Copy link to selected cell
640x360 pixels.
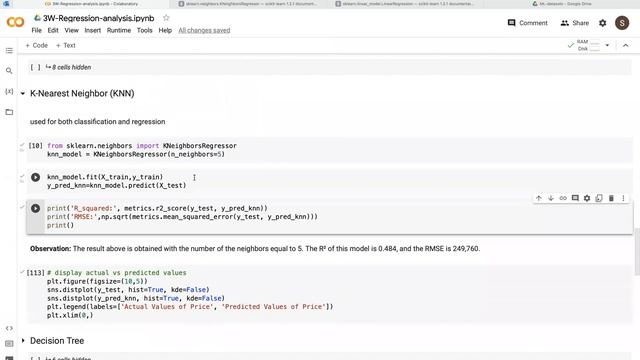tap(563, 198)
